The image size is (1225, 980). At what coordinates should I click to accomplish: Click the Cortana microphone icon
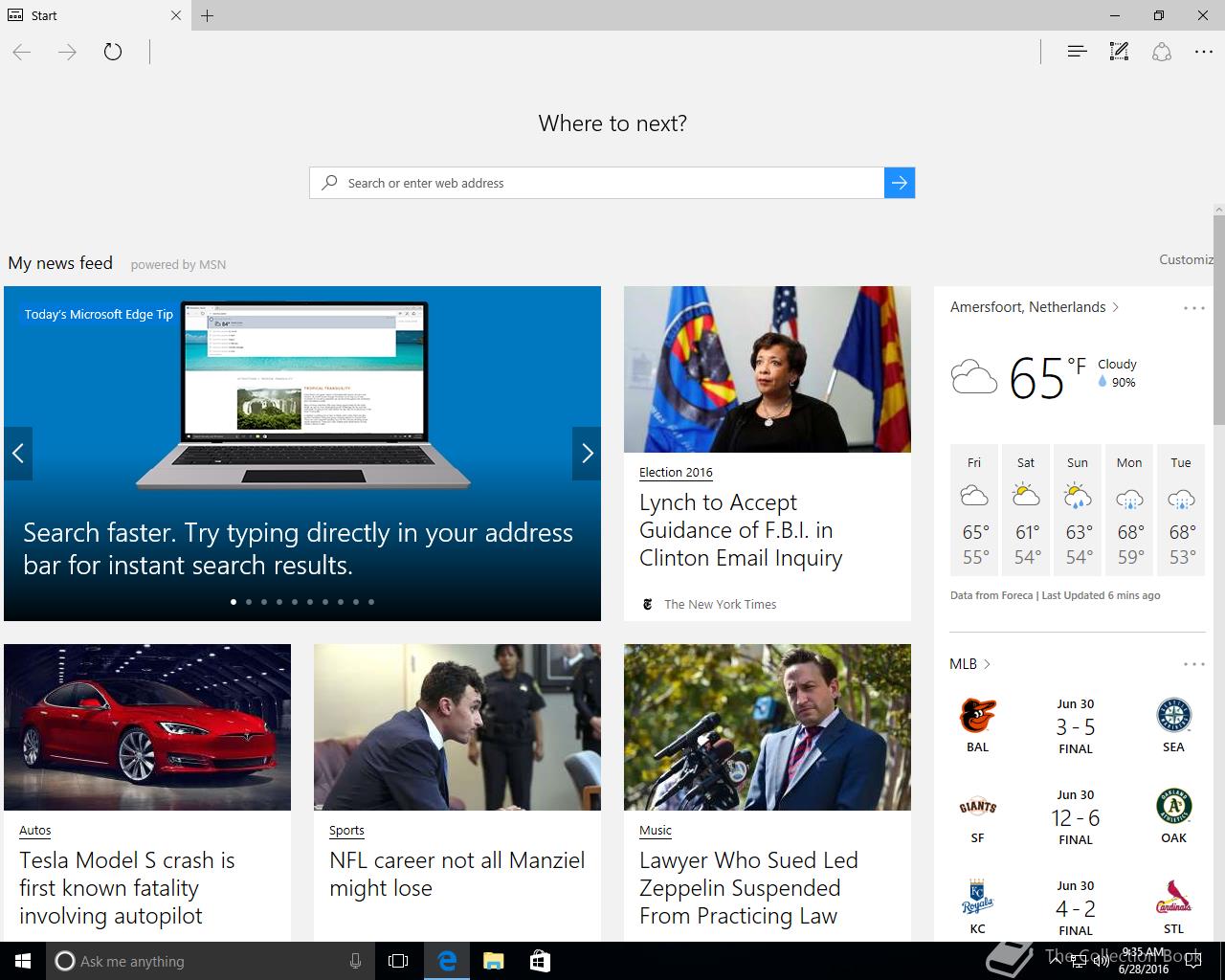point(355,961)
